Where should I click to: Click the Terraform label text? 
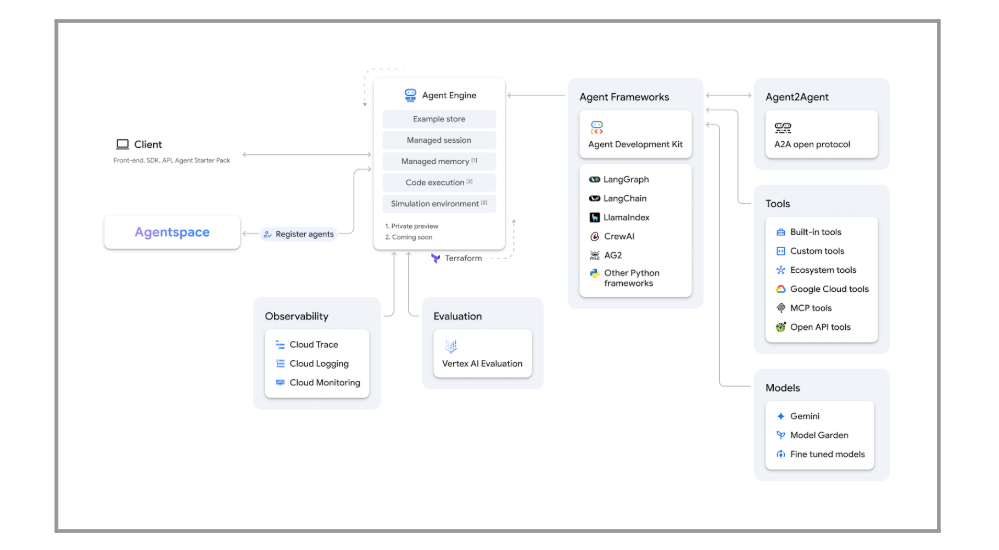(x=463, y=258)
